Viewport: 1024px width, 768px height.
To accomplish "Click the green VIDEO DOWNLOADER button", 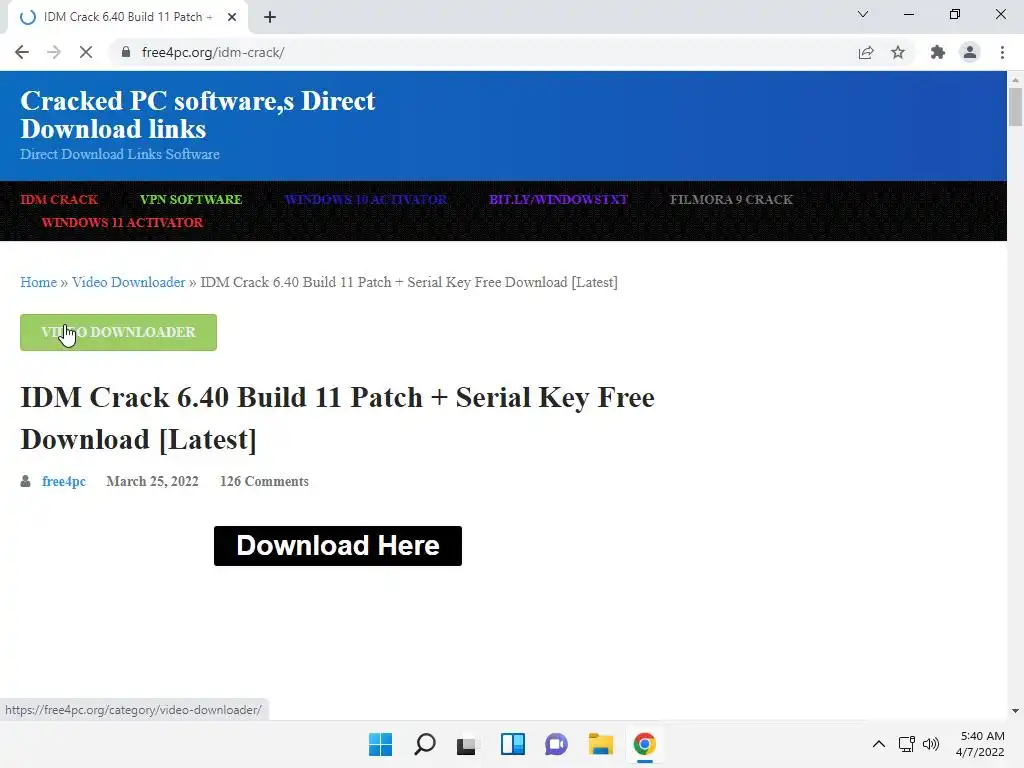I will coord(118,332).
